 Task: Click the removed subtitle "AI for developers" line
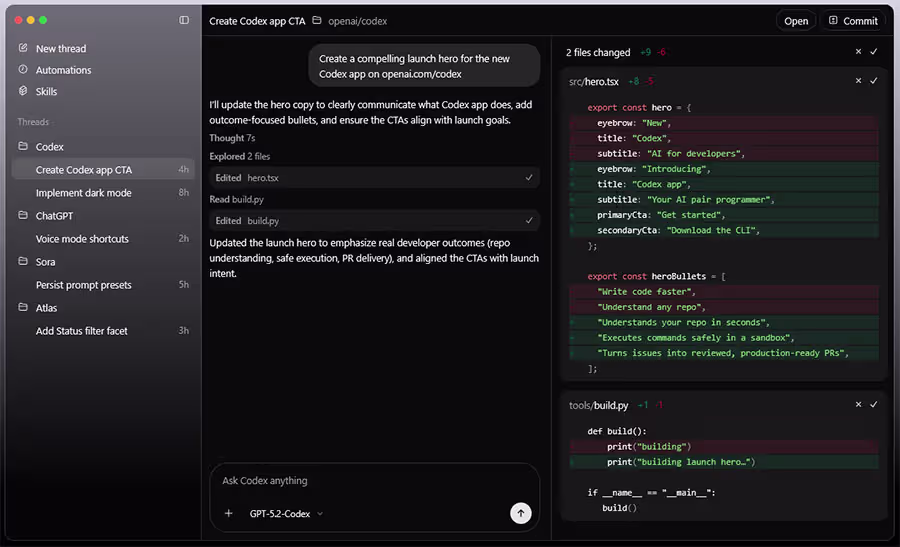[724, 153]
